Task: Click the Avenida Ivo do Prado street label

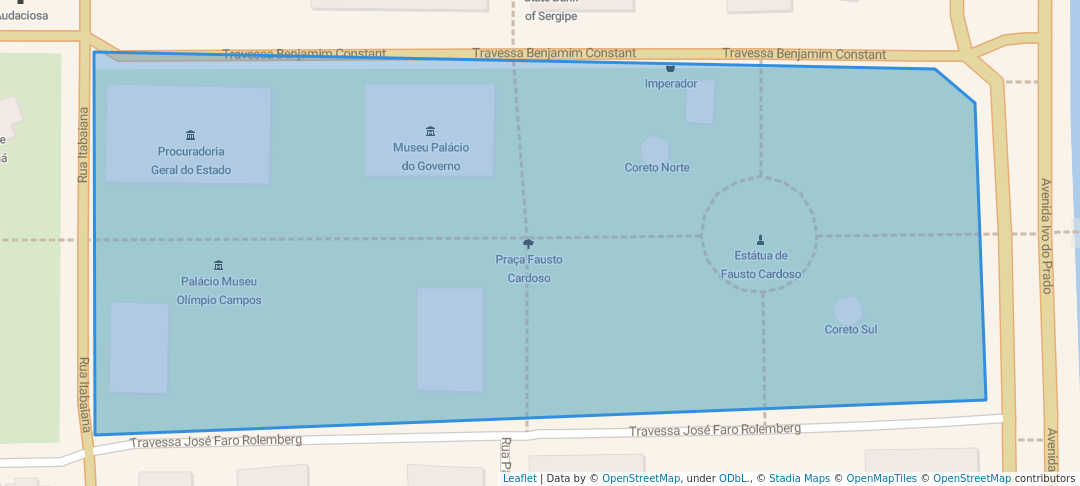Action: coord(1046,236)
